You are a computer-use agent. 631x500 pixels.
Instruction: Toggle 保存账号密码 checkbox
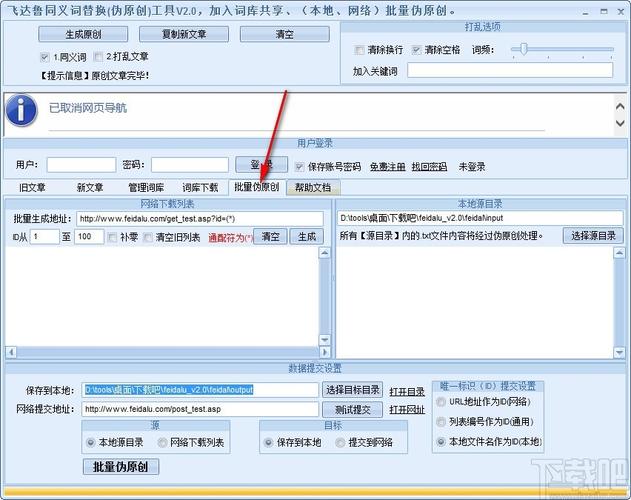click(x=299, y=167)
